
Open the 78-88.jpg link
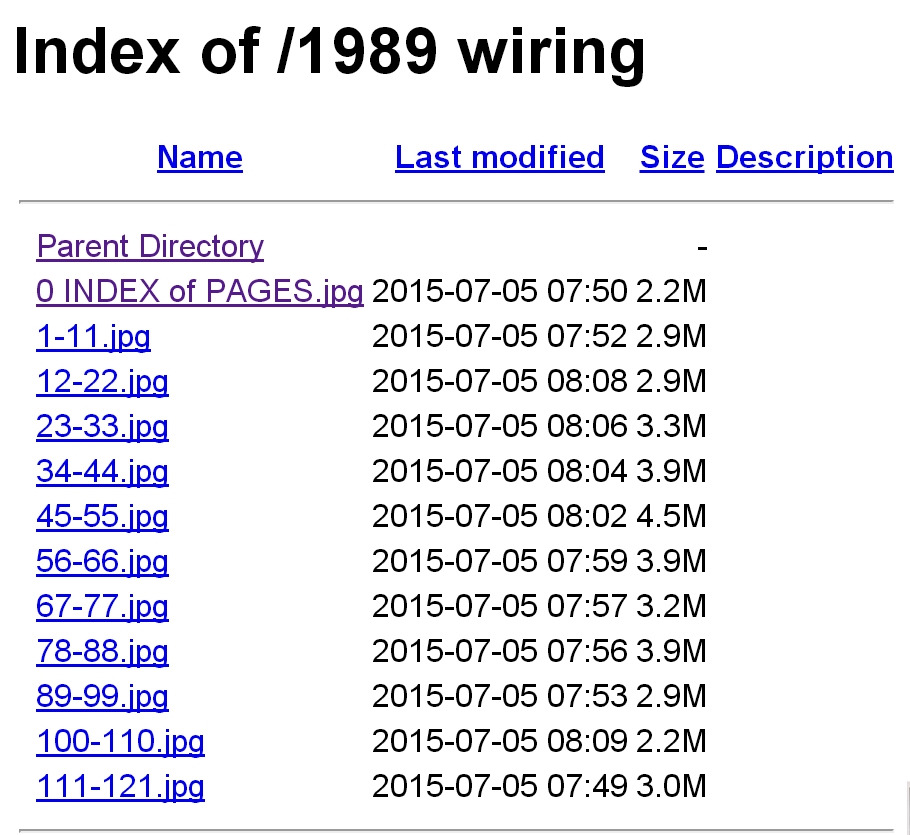102,651
